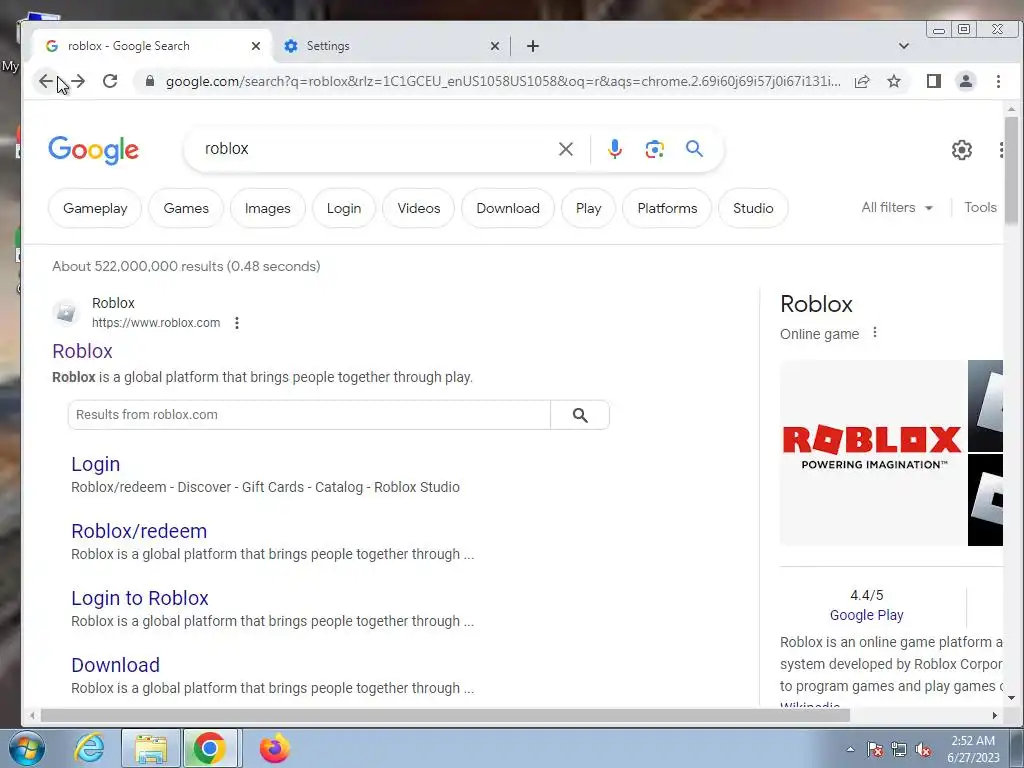Open the taskbar clock showing 2:52 AM
The height and width of the screenshot is (768, 1024).
tap(973, 749)
